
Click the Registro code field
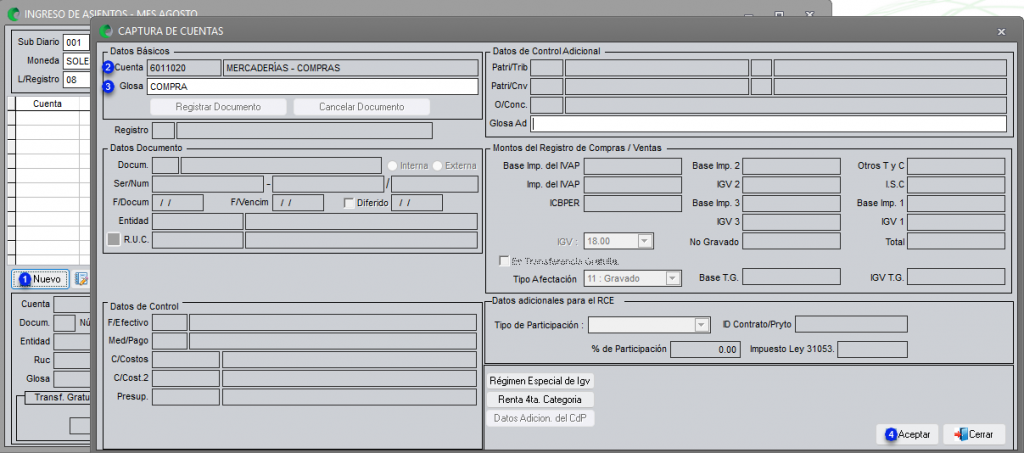[163, 131]
